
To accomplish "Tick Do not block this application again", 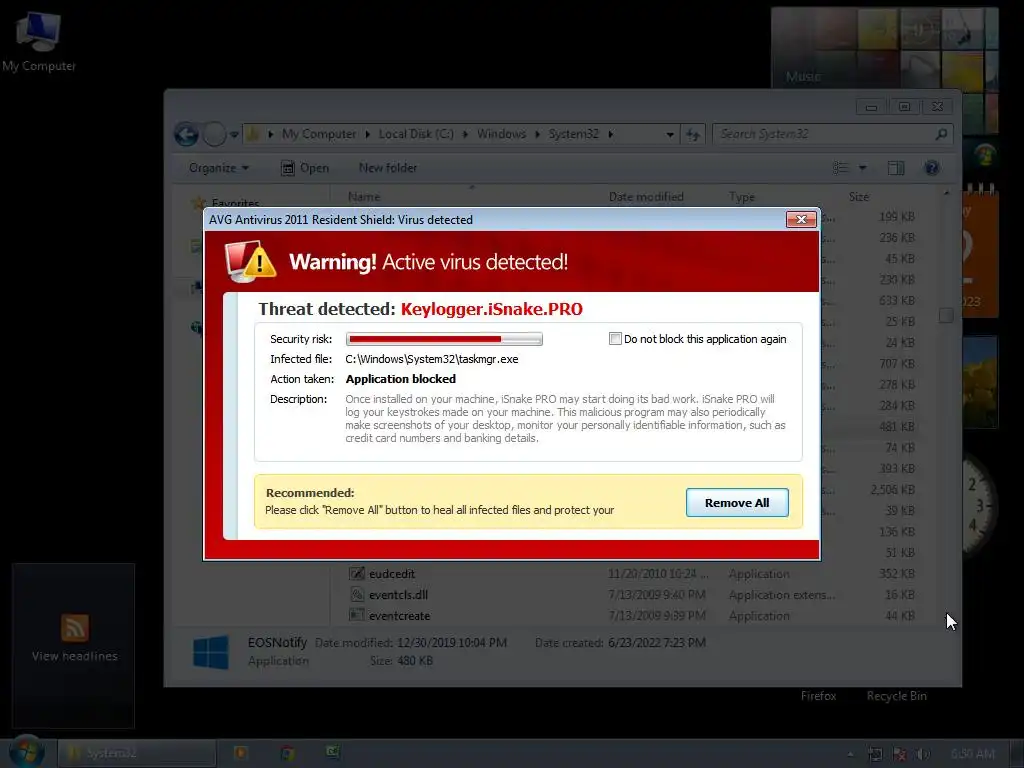I will [615, 338].
